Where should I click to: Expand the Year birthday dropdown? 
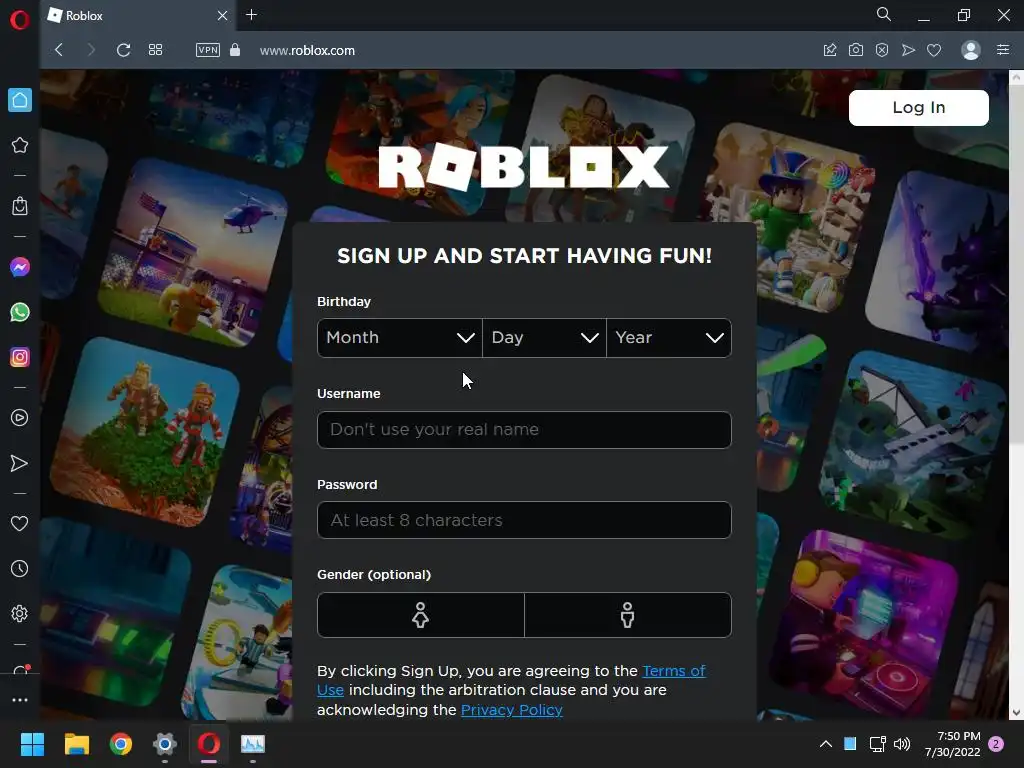click(x=669, y=338)
